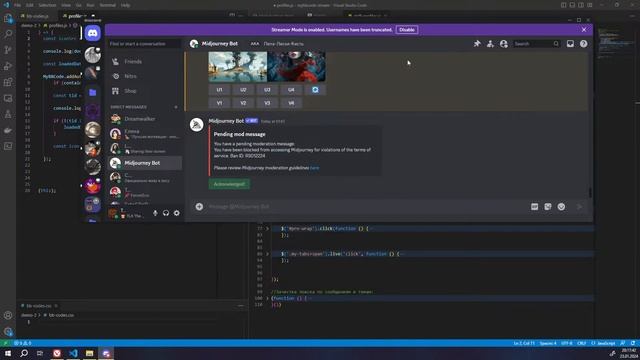This screenshot has width=640, height=360.
Task: Disable Streamer Mode button
Action: [407, 30]
